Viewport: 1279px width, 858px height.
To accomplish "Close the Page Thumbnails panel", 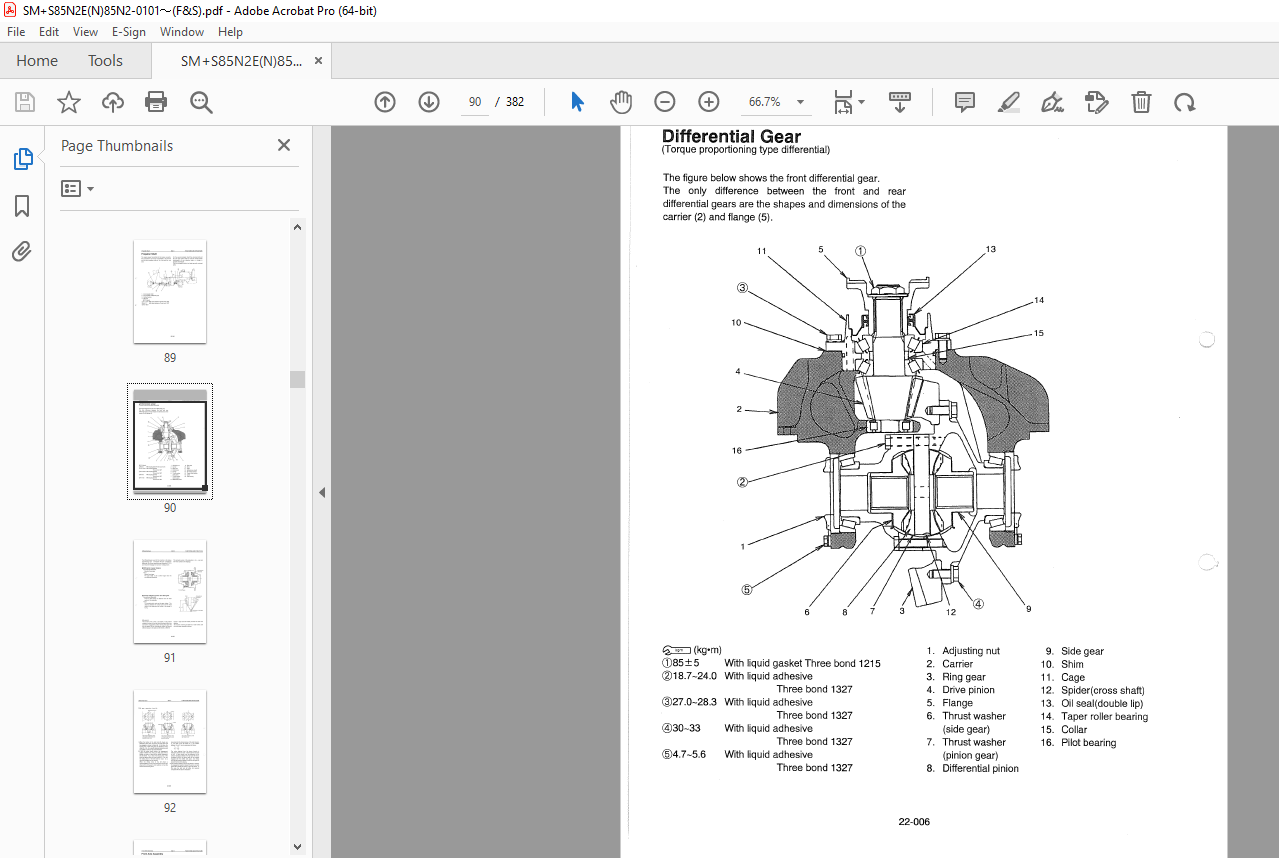I will click(284, 145).
